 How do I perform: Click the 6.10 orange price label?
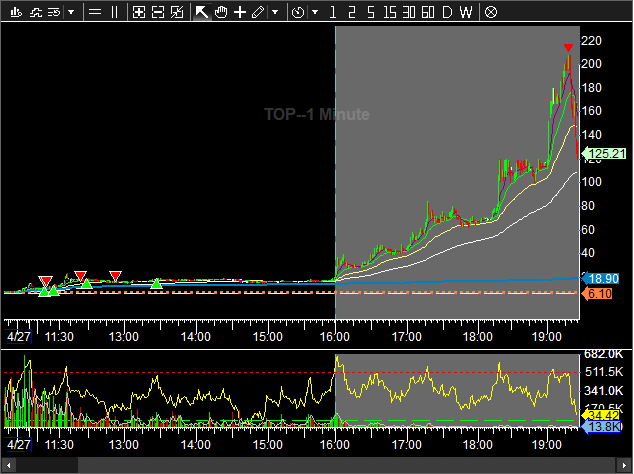[x=597, y=294]
